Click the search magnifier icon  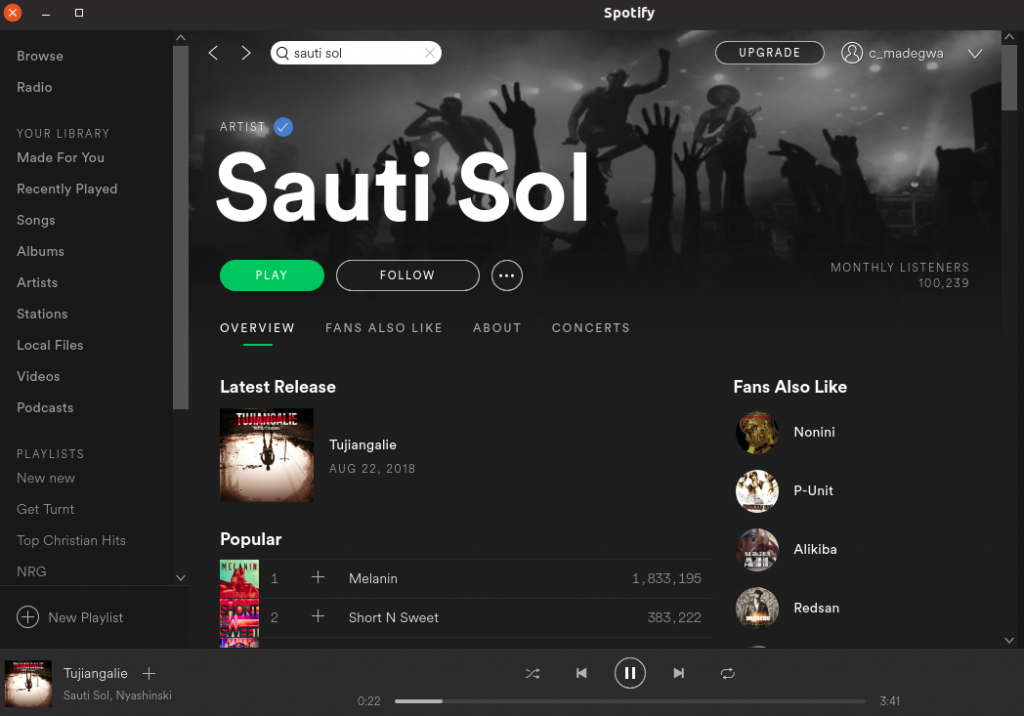point(282,53)
